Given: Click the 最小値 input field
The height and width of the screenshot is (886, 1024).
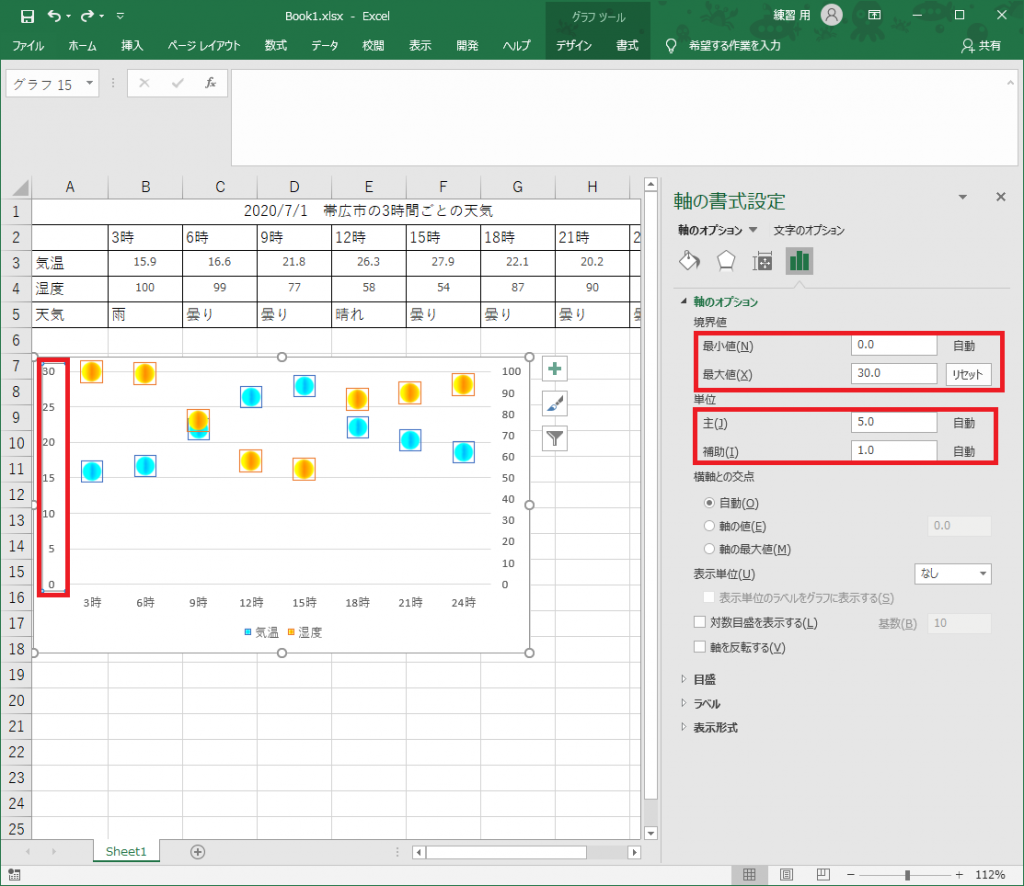Looking at the screenshot, I should 893,345.
